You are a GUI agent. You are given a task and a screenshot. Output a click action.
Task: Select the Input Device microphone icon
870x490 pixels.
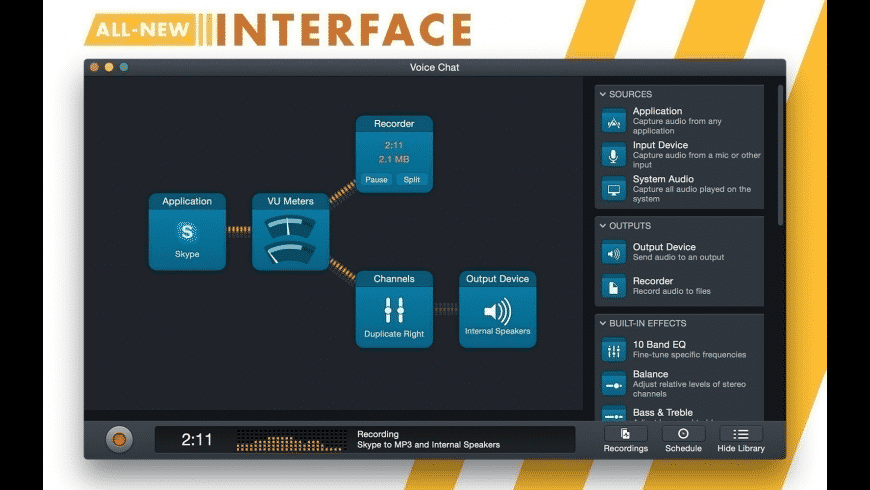coord(614,155)
